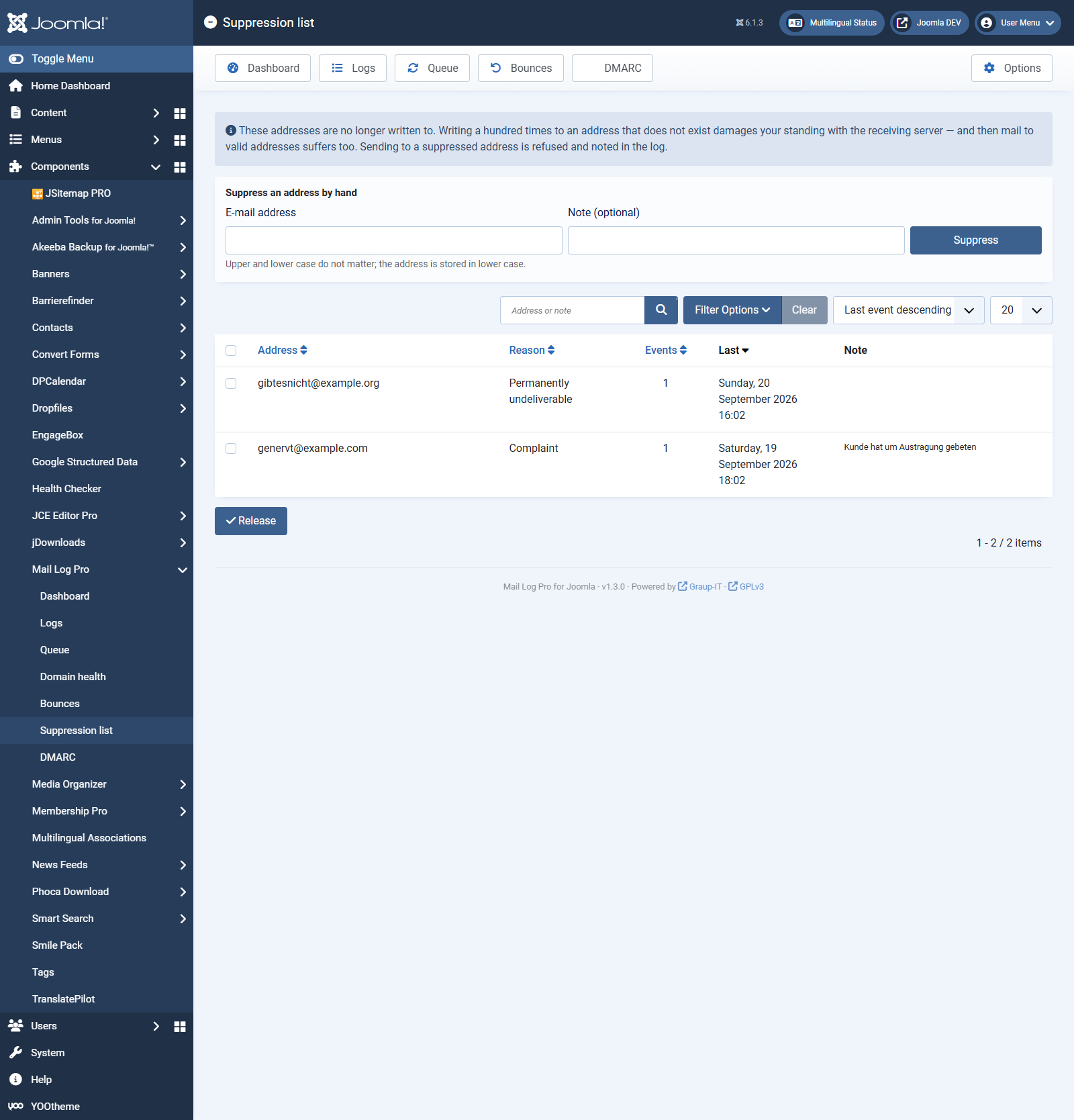Click the Joomla logo
The width and height of the screenshot is (1074, 1120).
point(58,23)
